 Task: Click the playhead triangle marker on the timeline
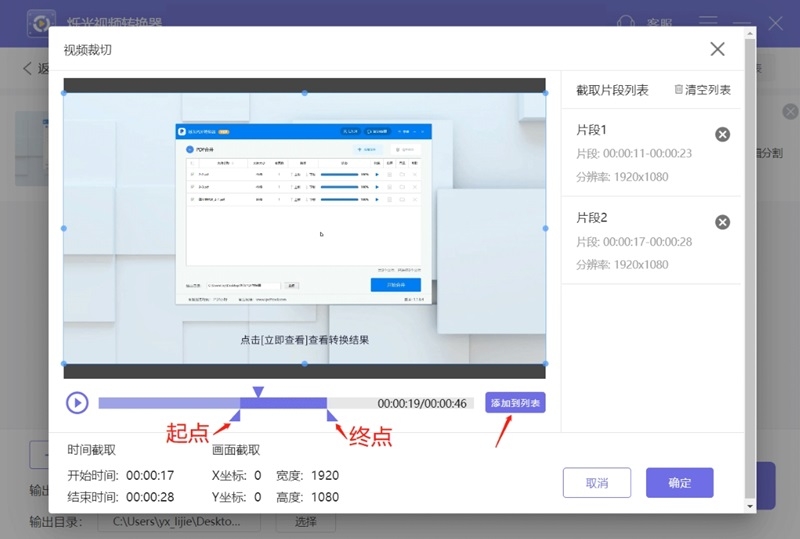click(x=258, y=392)
